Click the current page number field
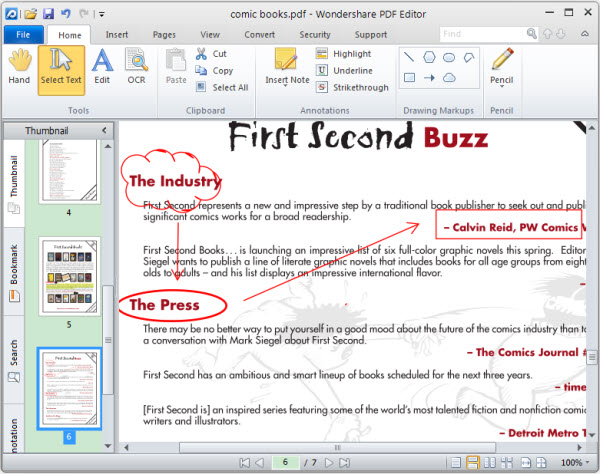The width and height of the screenshot is (600, 474). click(285, 463)
